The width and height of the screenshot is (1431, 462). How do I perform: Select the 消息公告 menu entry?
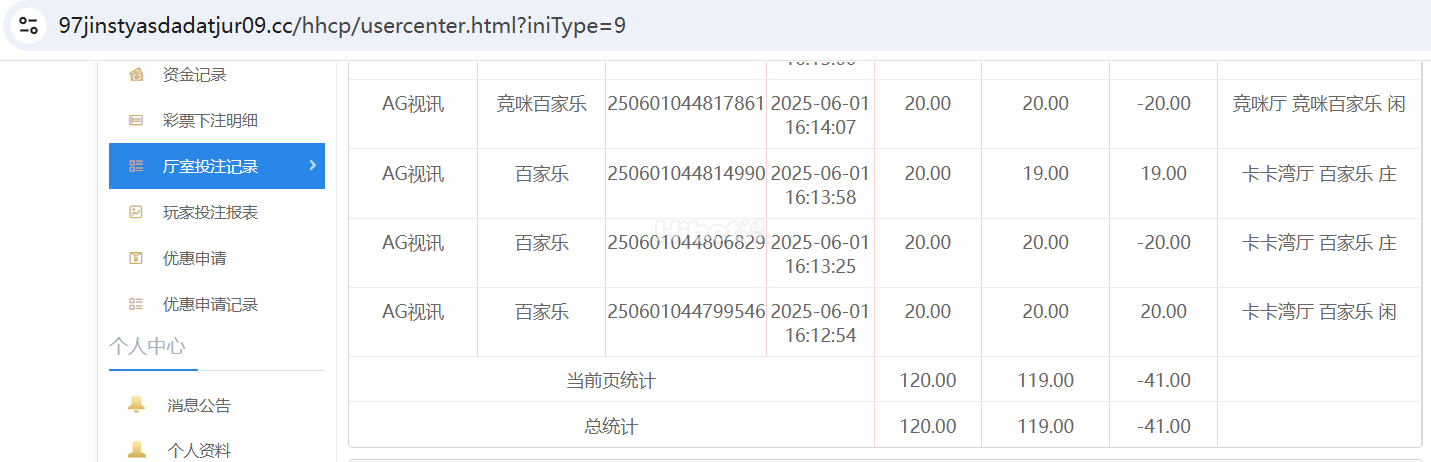(198, 406)
